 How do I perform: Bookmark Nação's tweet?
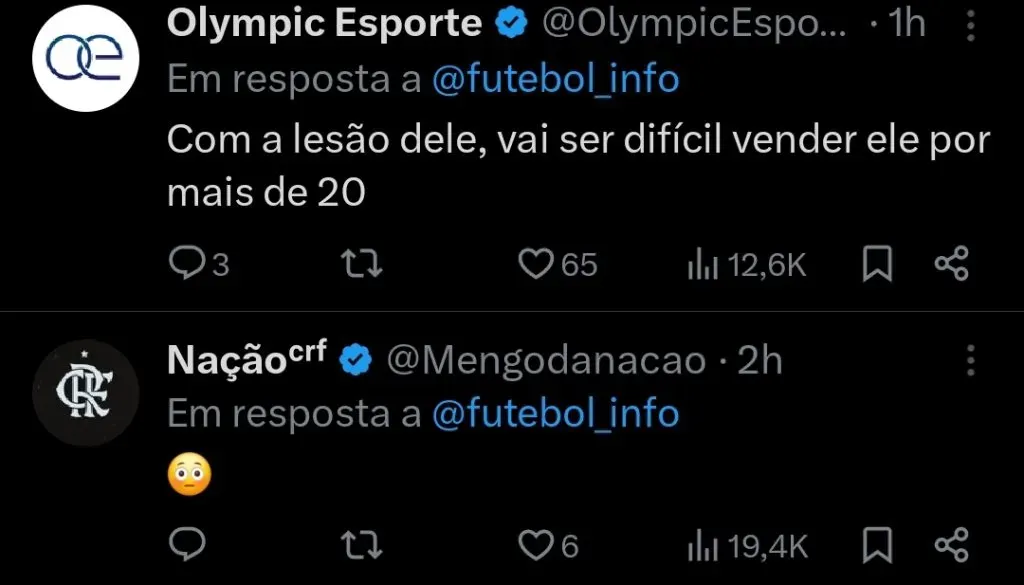[878, 546]
